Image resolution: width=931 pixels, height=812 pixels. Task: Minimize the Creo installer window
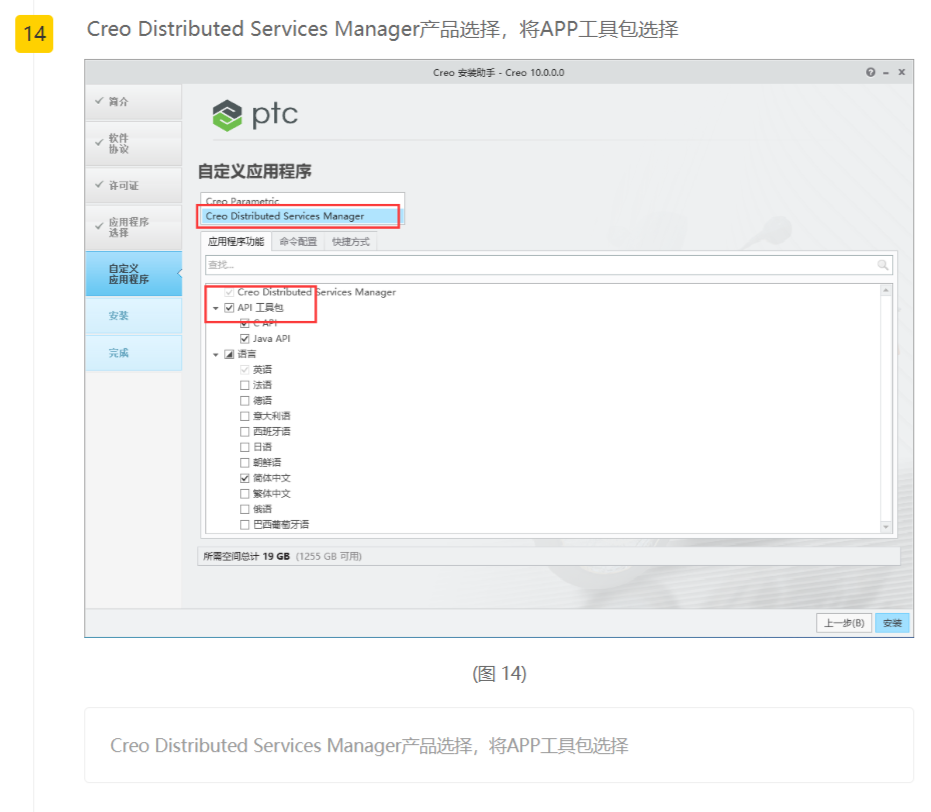886,72
